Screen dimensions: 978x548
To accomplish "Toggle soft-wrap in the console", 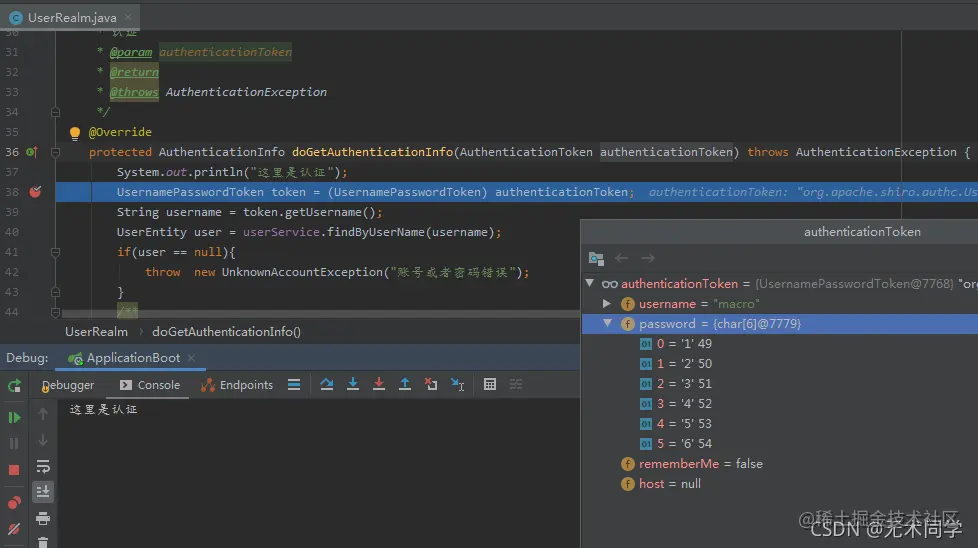I will 42,466.
